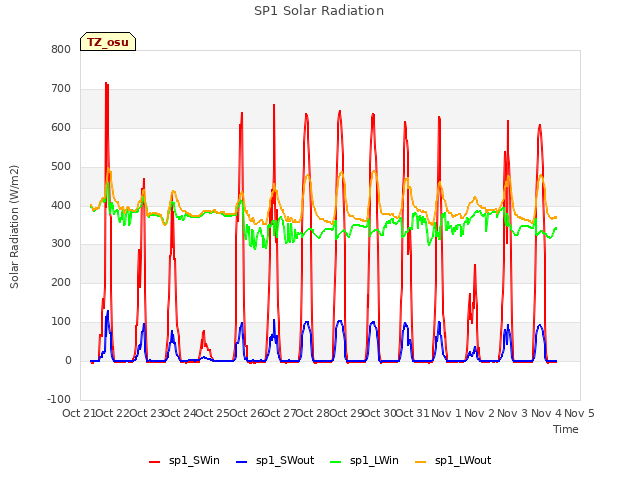Click the Oct 24 x-axis label
Screen dimensions: 640x480
179,413
